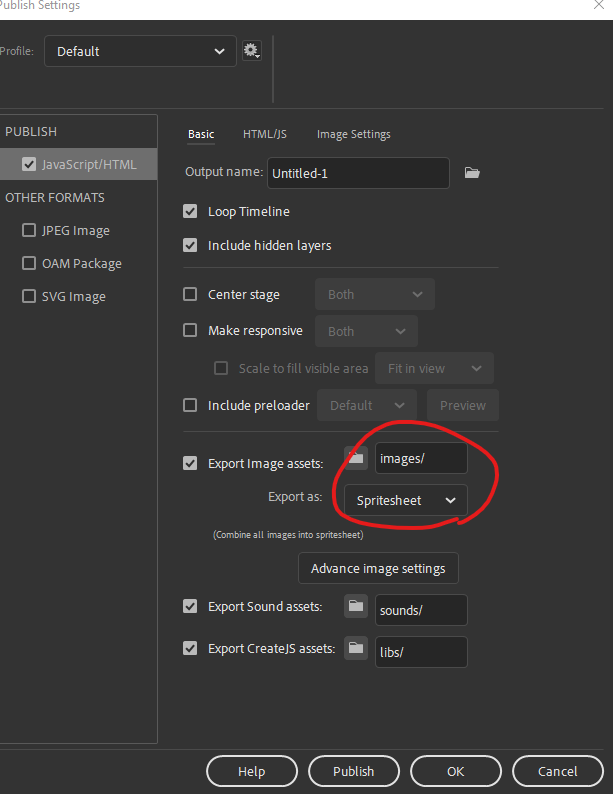Click the output name folder browse icon
The height and width of the screenshot is (794, 613).
point(472,173)
